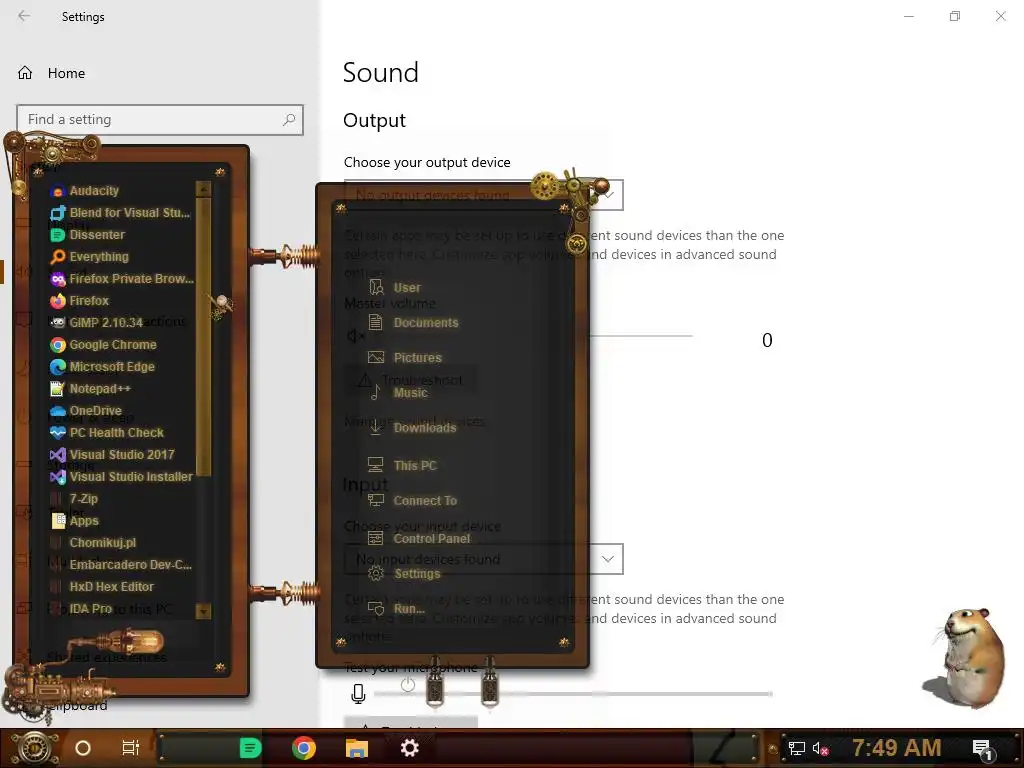The height and width of the screenshot is (768, 1024).
Task: Click the 7:49 AM clock
Action: tap(897, 748)
